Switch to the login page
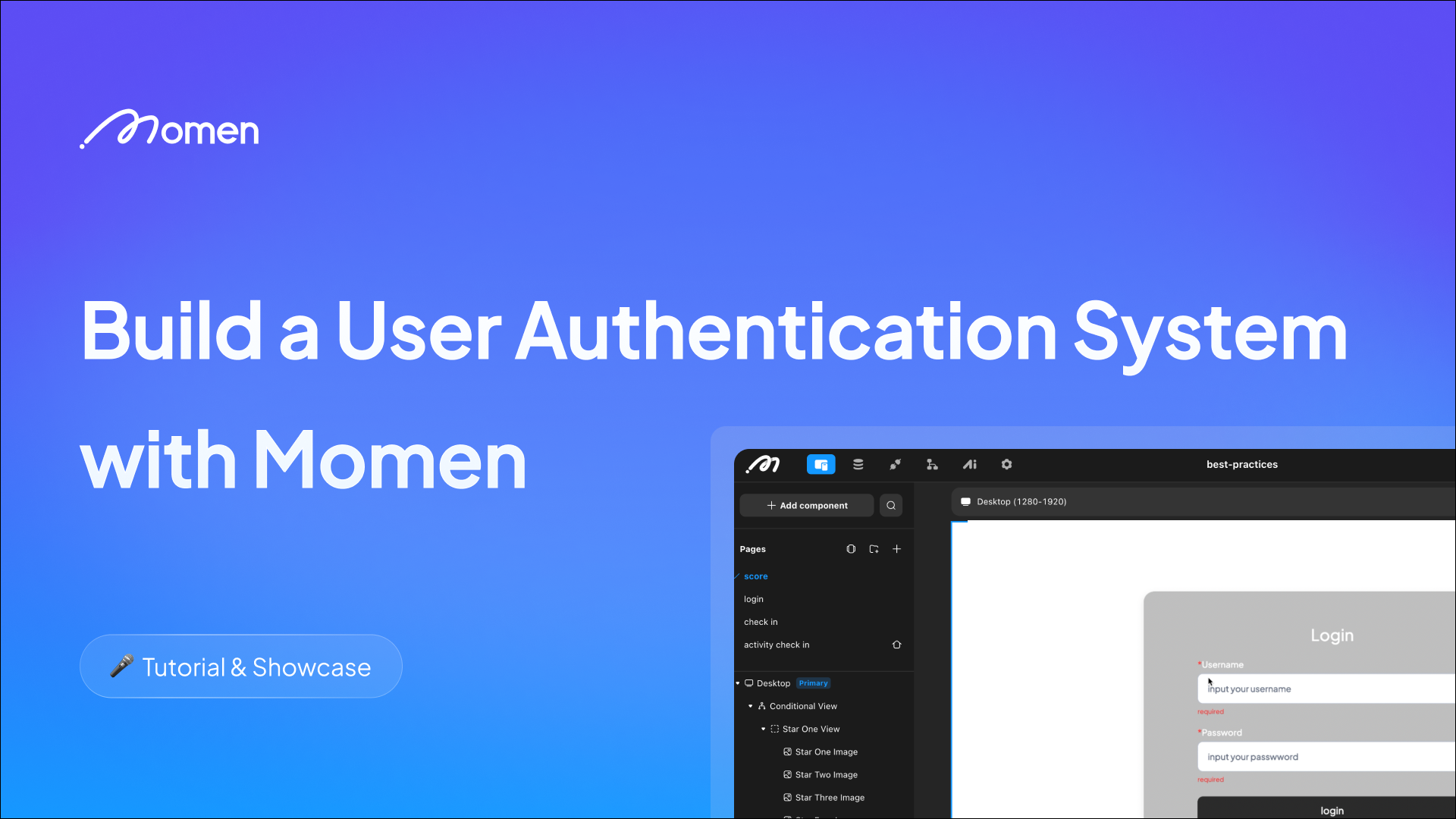 (754, 598)
